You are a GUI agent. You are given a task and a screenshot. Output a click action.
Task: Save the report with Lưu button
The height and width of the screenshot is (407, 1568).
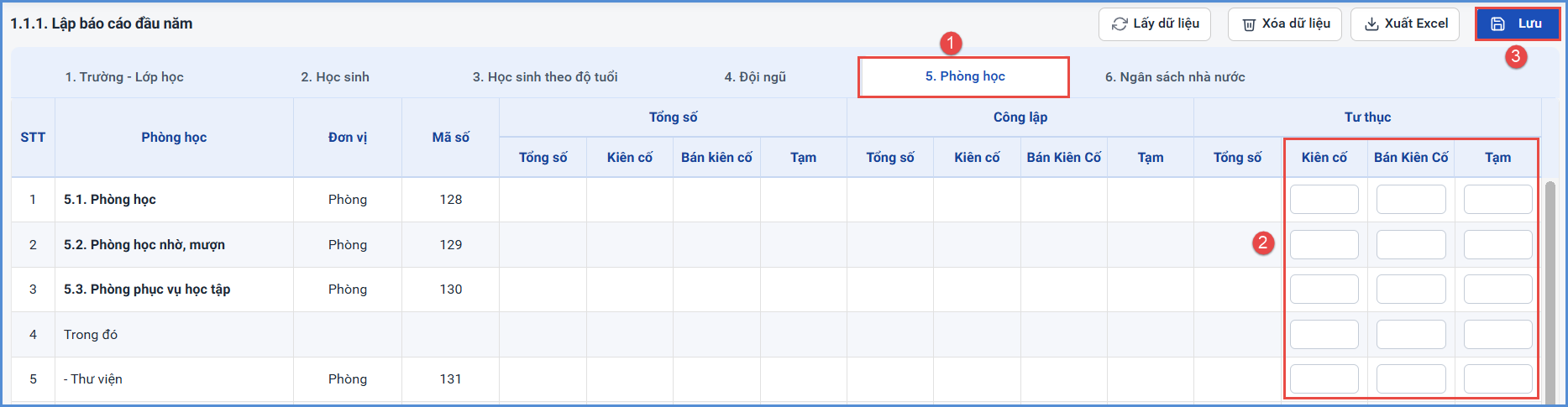click(x=1517, y=24)
